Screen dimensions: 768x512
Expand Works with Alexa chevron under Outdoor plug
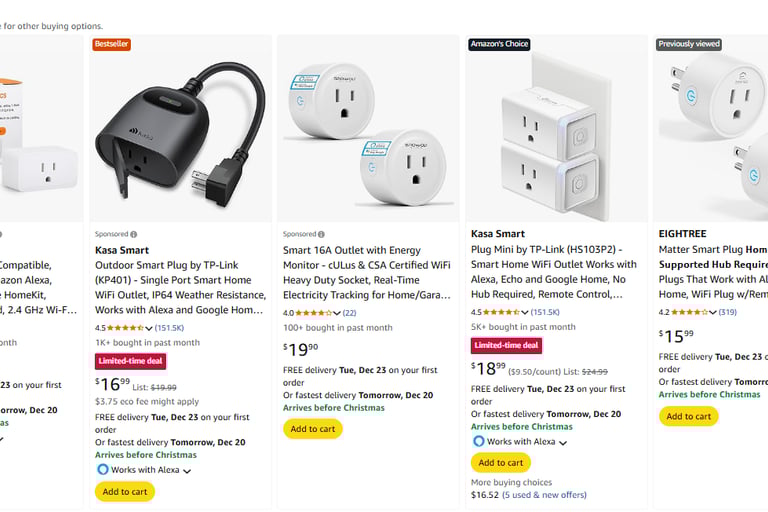pos(187,470)
